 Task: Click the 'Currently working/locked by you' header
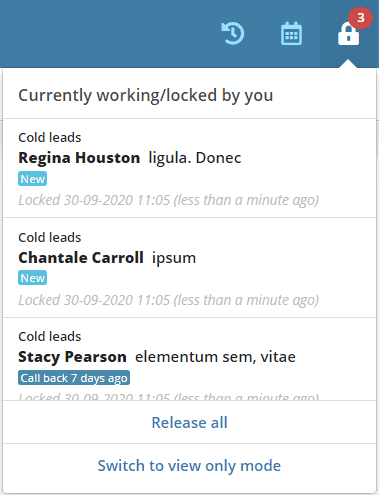146,95
